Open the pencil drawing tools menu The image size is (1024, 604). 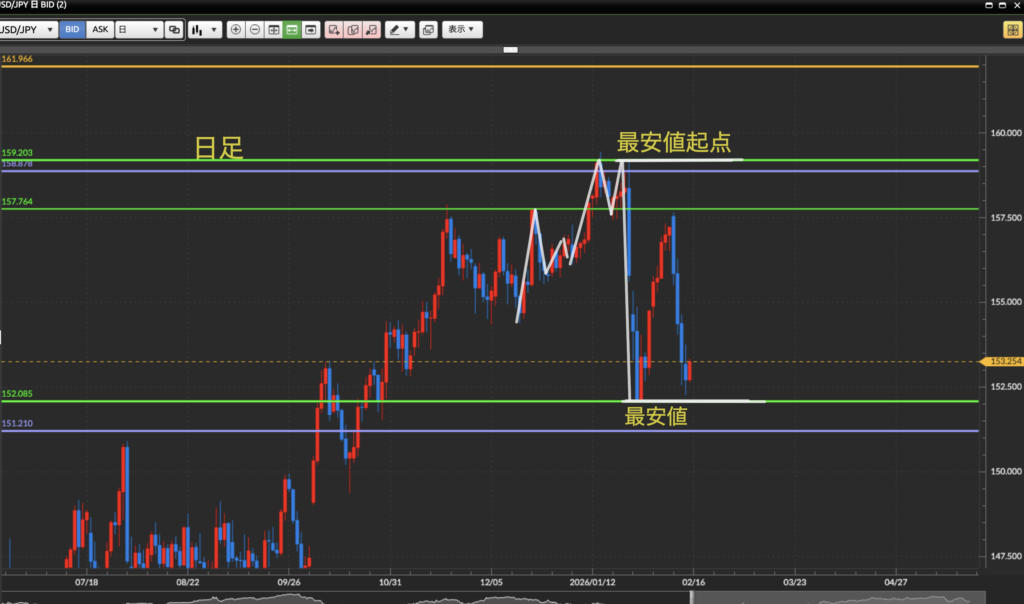tap(400, 30)
